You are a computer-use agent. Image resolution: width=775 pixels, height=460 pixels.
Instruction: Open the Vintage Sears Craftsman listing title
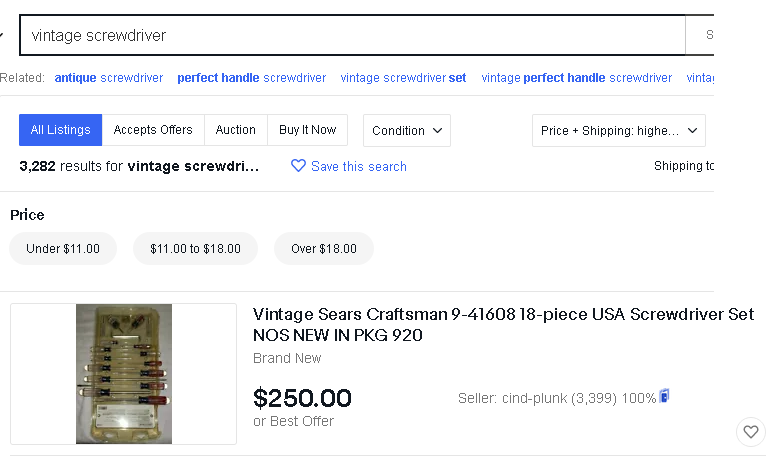503,325
